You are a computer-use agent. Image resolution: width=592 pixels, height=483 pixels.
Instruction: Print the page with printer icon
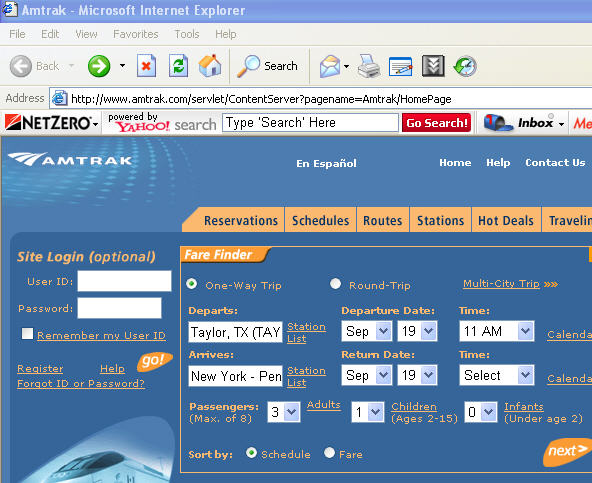369,66
